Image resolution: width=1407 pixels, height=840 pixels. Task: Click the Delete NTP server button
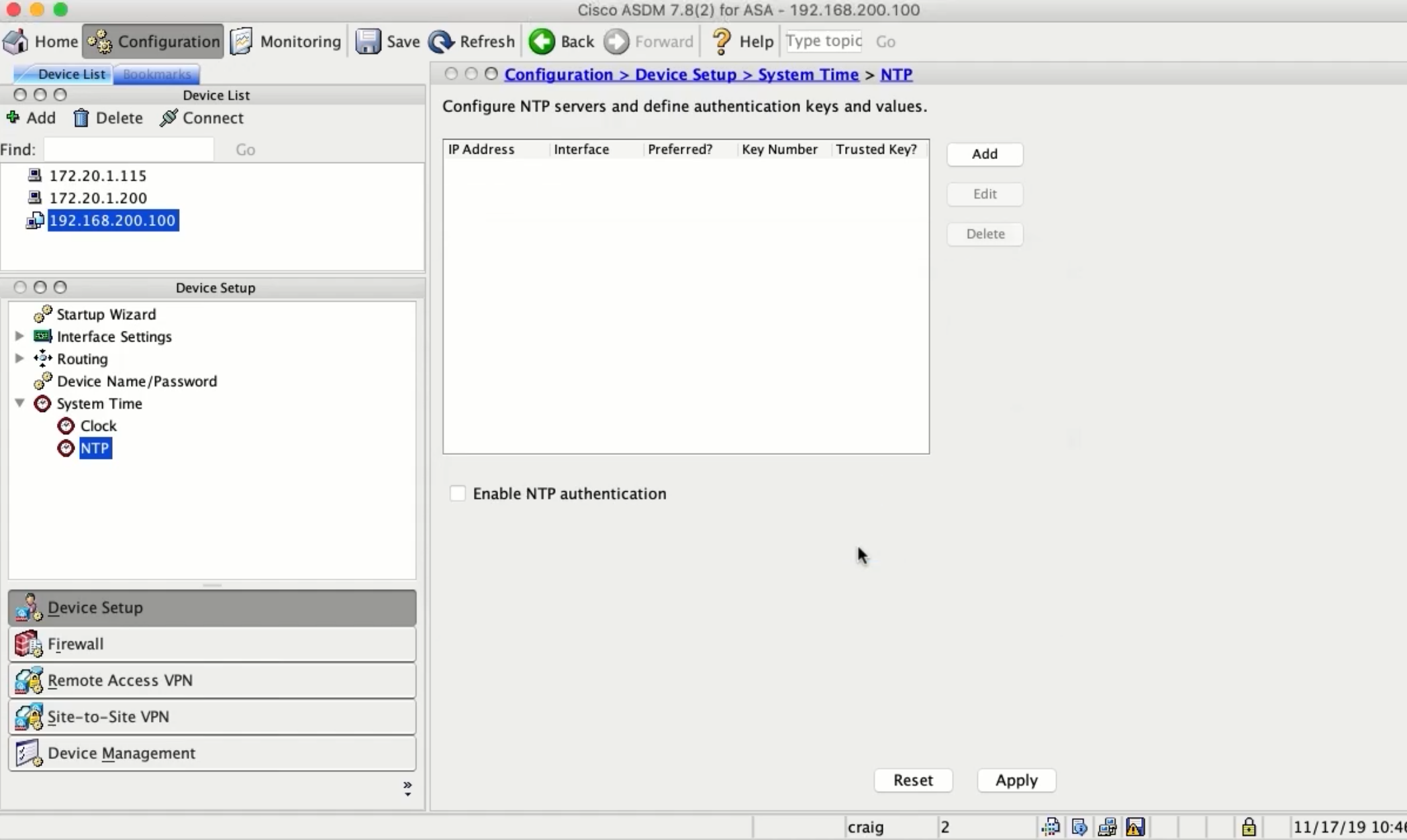coord(985,234)
